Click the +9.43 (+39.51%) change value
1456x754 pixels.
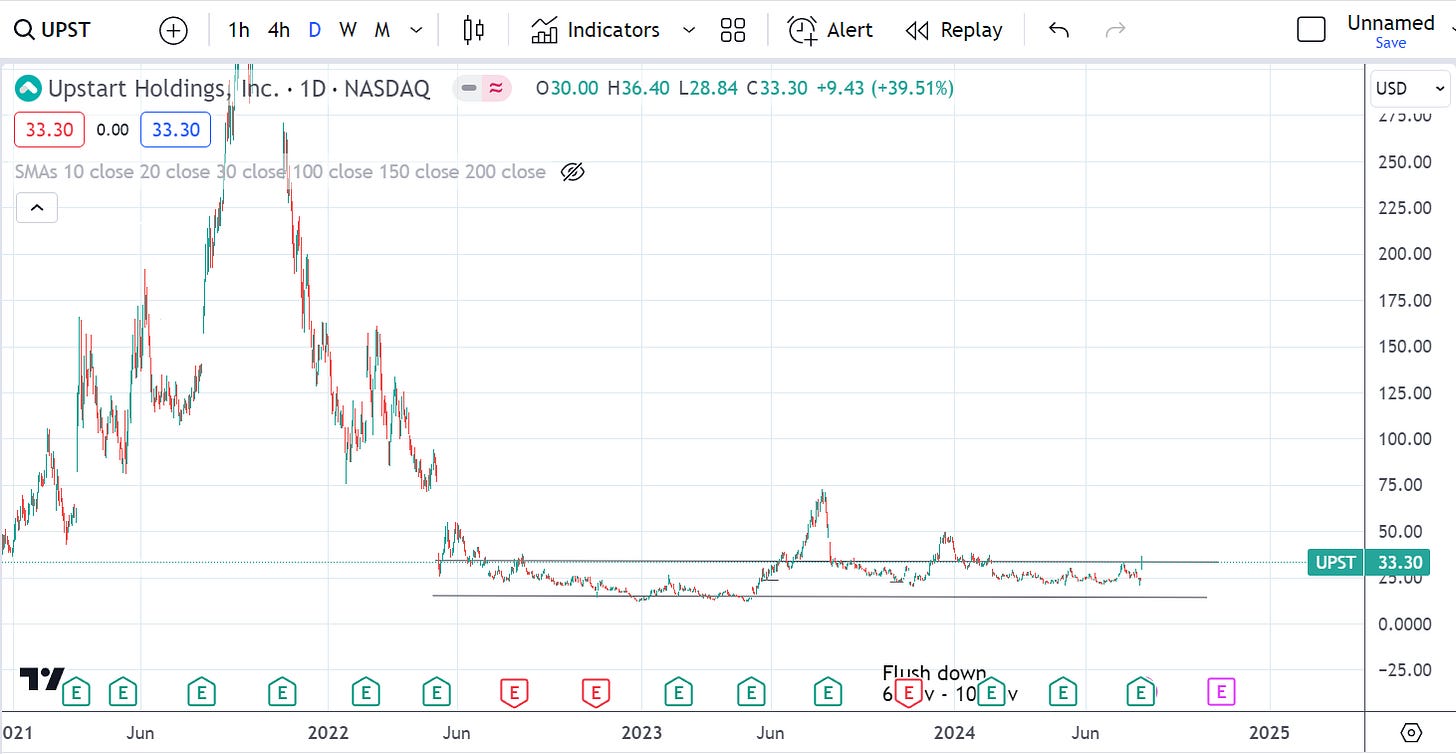pos(885,88)
